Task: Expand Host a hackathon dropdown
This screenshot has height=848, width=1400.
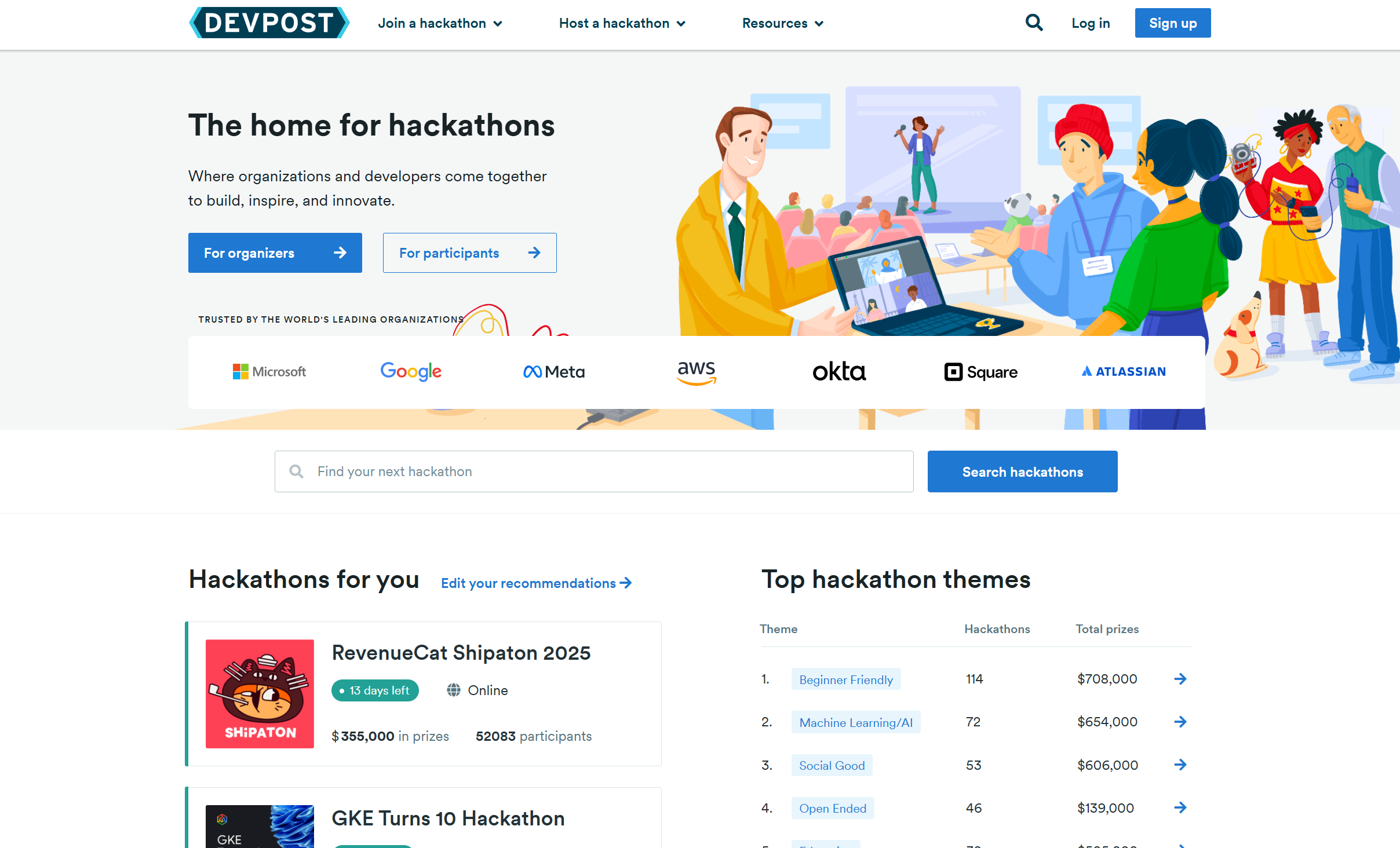Action: [x=622, y=23]
